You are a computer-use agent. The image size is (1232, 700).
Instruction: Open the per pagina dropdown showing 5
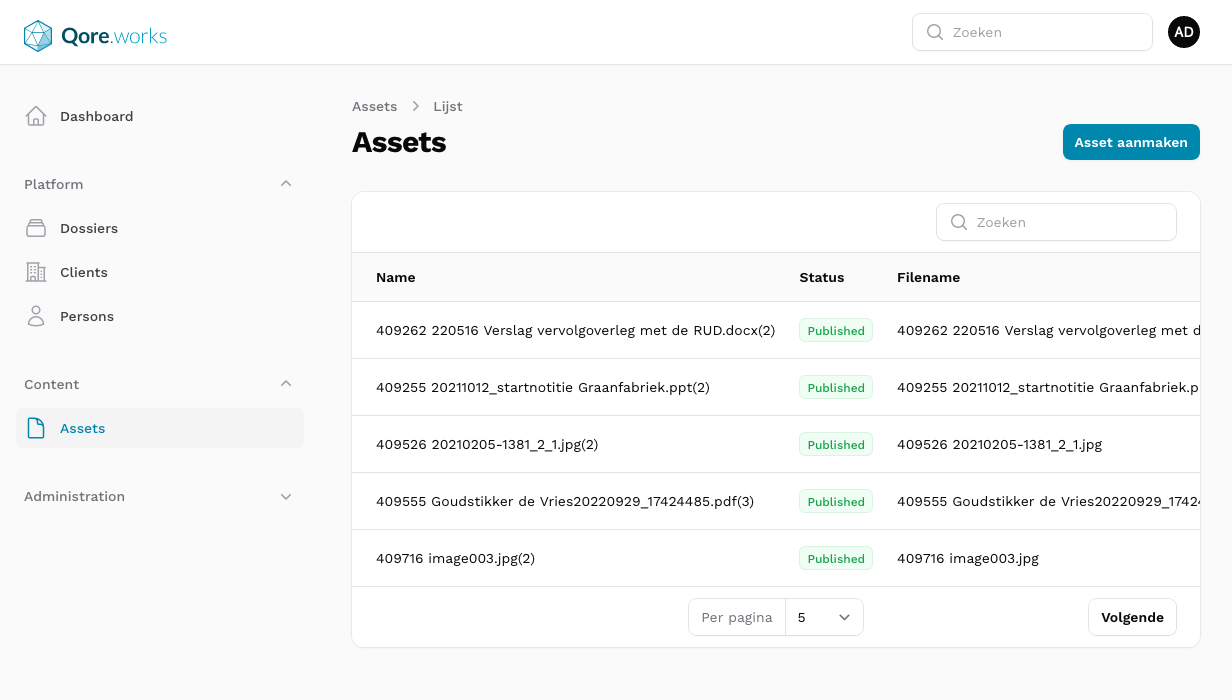(x=824, y=617)
